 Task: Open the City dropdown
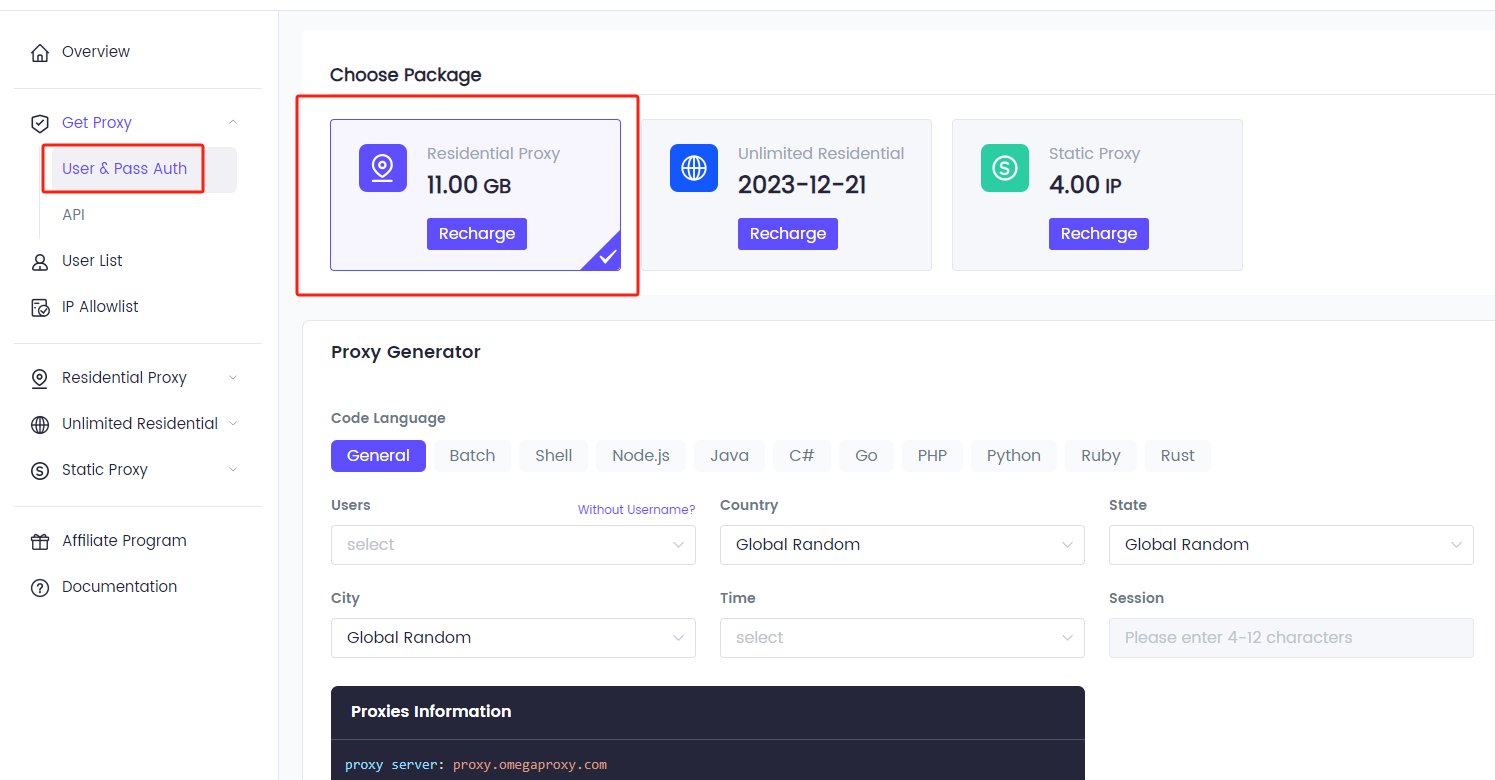click(513, 638)
